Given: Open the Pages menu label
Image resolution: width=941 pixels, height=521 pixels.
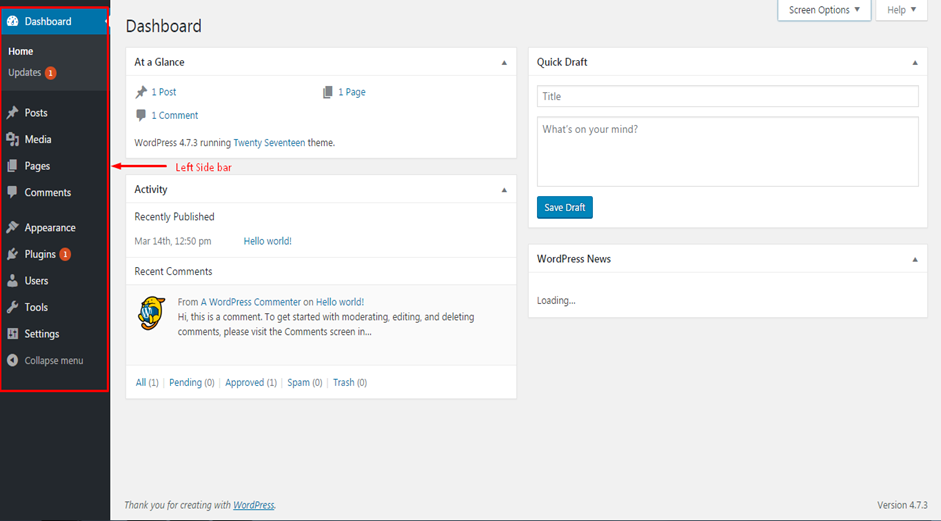Looking at the screenshot, I should pyautogui.click(x=37, y=166).
